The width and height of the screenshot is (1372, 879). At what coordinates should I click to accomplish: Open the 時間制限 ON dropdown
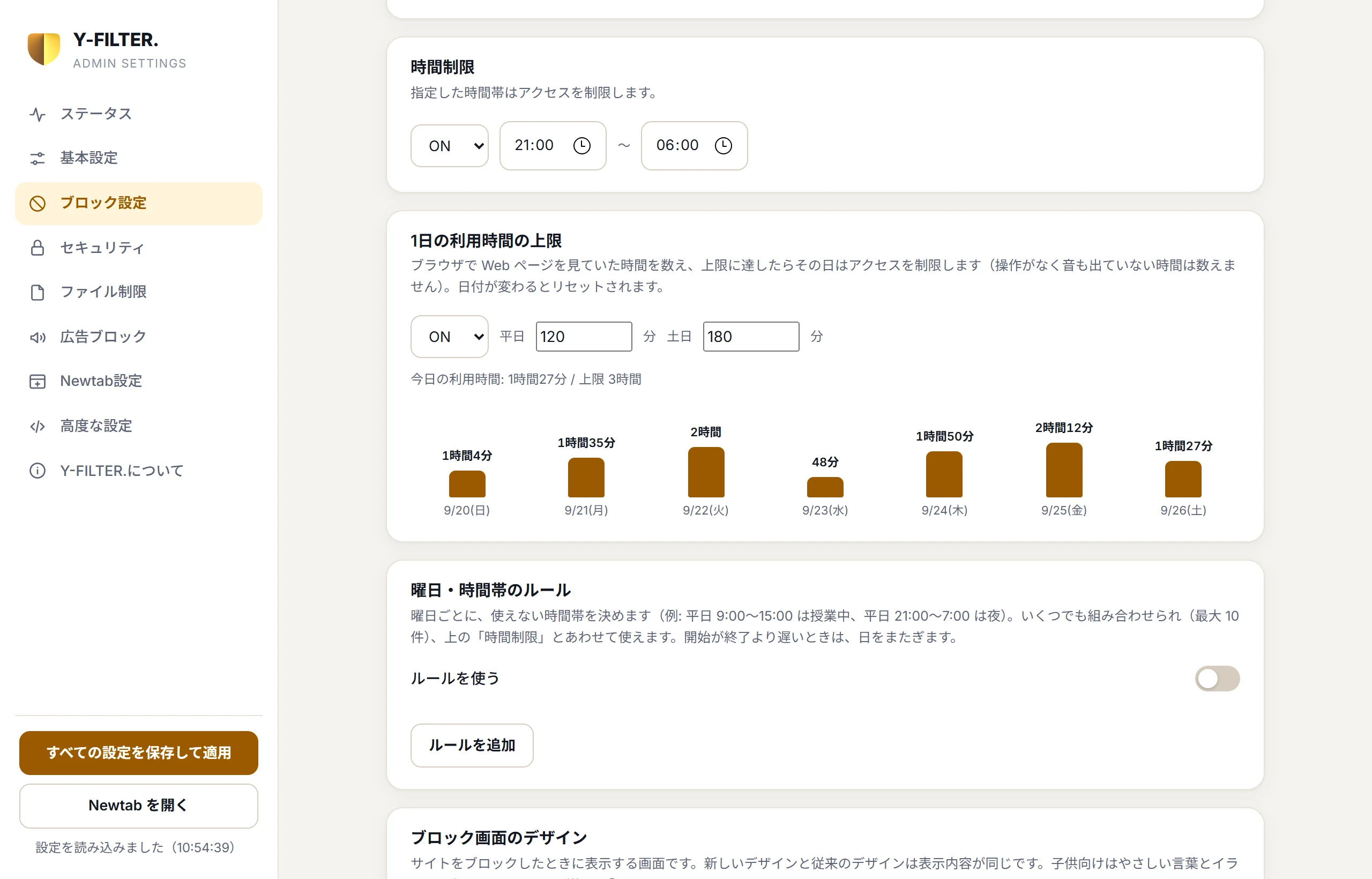pos(449,146)
